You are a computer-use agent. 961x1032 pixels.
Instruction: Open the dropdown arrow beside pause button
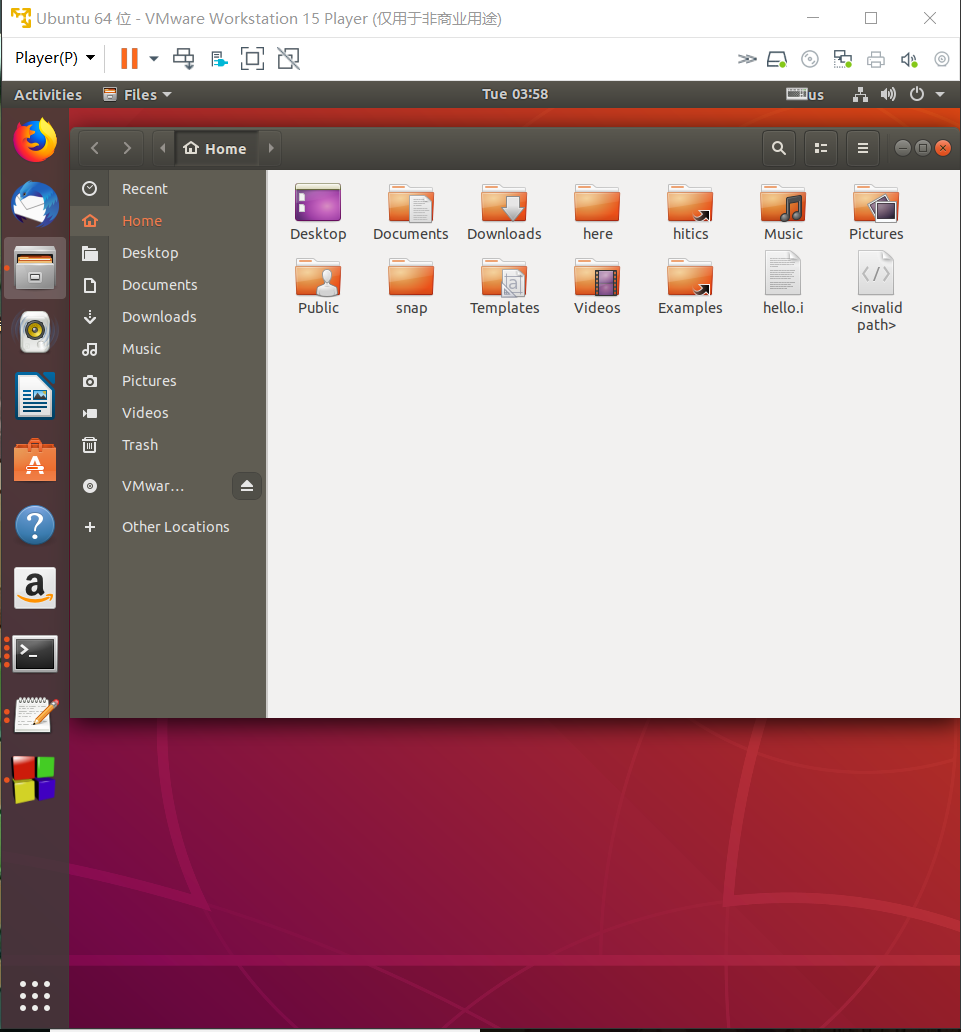pyautogui.click(x=154, y=59)
